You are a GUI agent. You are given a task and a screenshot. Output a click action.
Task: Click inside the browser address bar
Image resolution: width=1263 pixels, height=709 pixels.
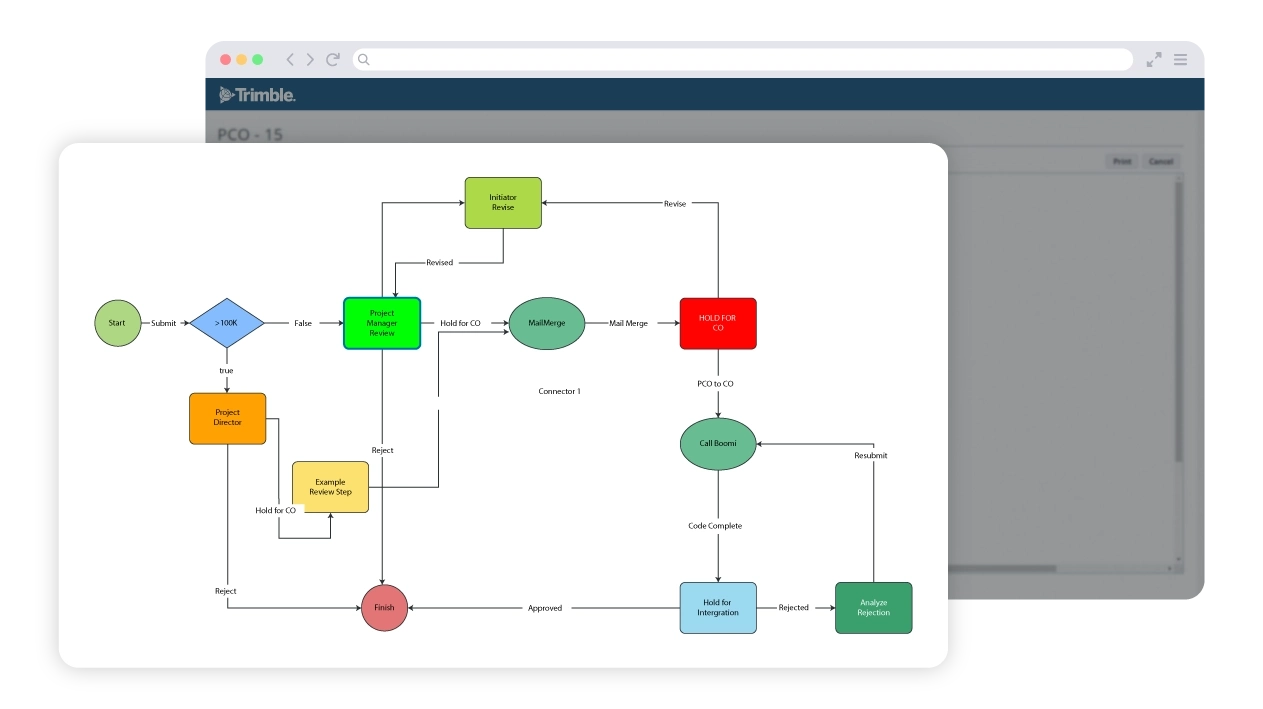click(742, 60)
